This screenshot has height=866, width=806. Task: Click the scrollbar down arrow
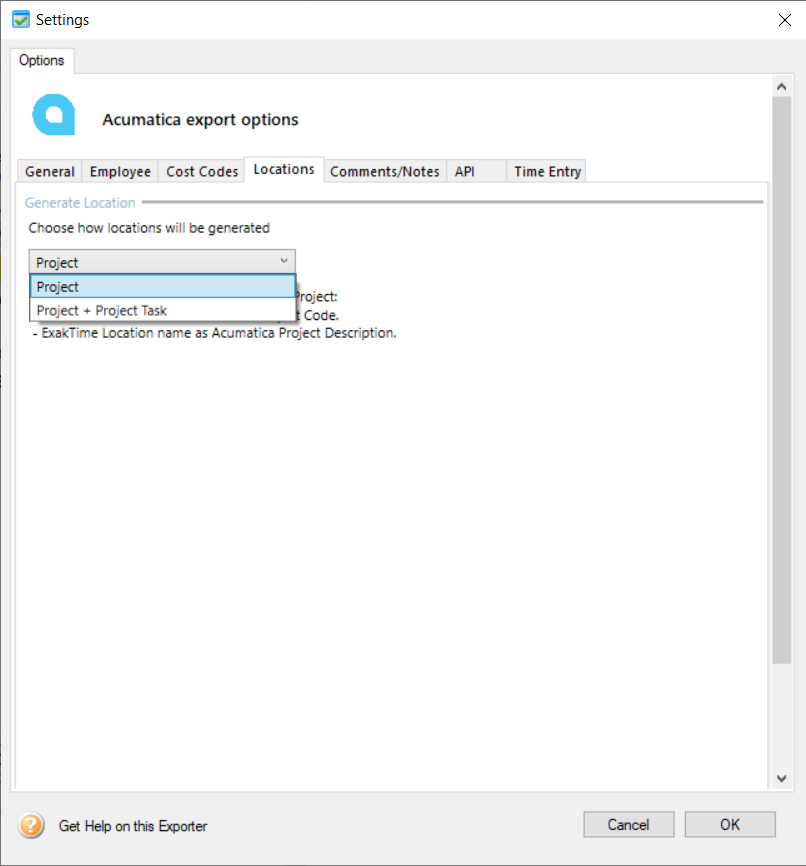(781, 779)
